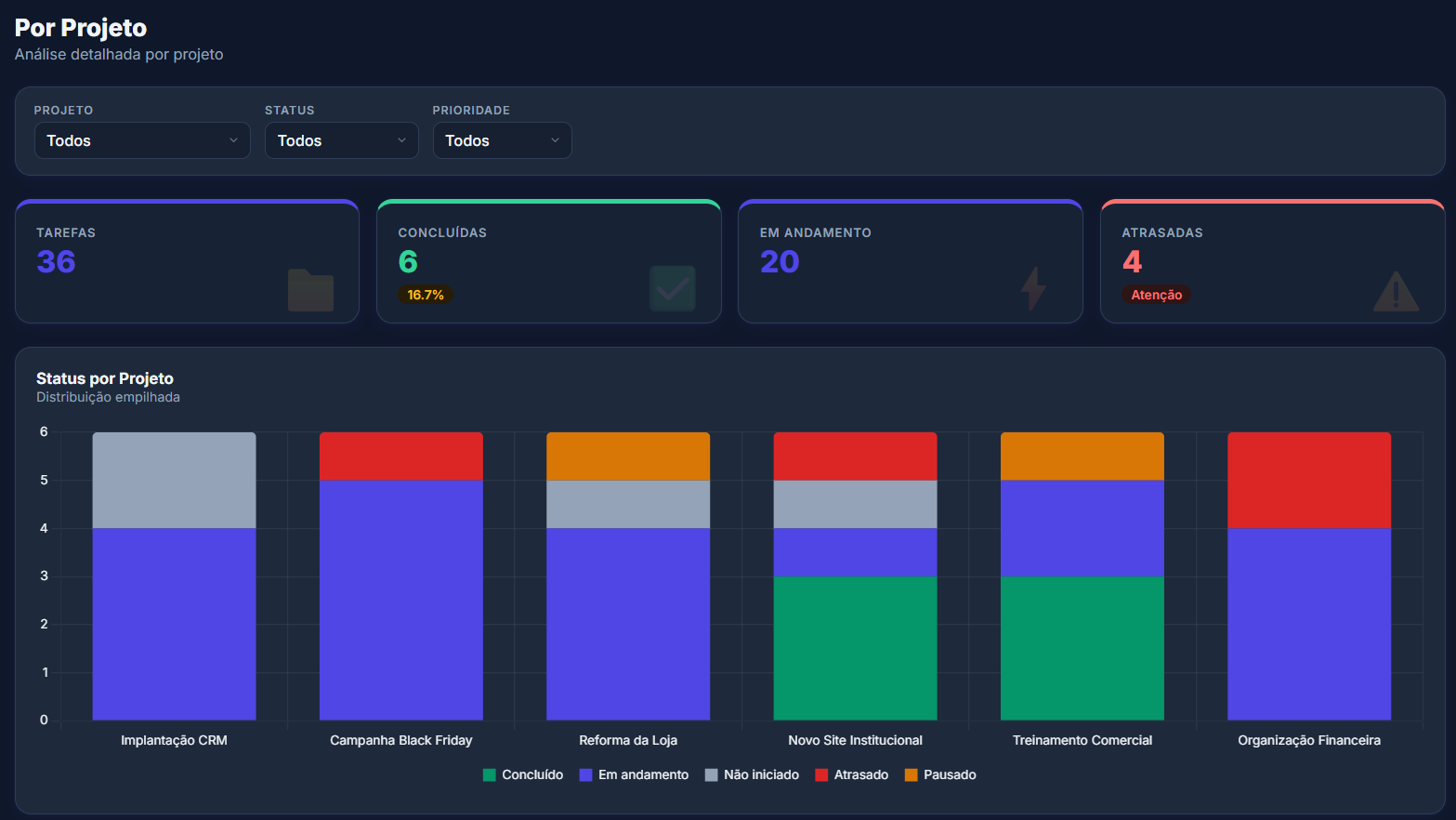Click the orange Pausado legend swatch
Image resolution: width=1456 pixels, height=820 pixels.
click(x=912, y=775)
